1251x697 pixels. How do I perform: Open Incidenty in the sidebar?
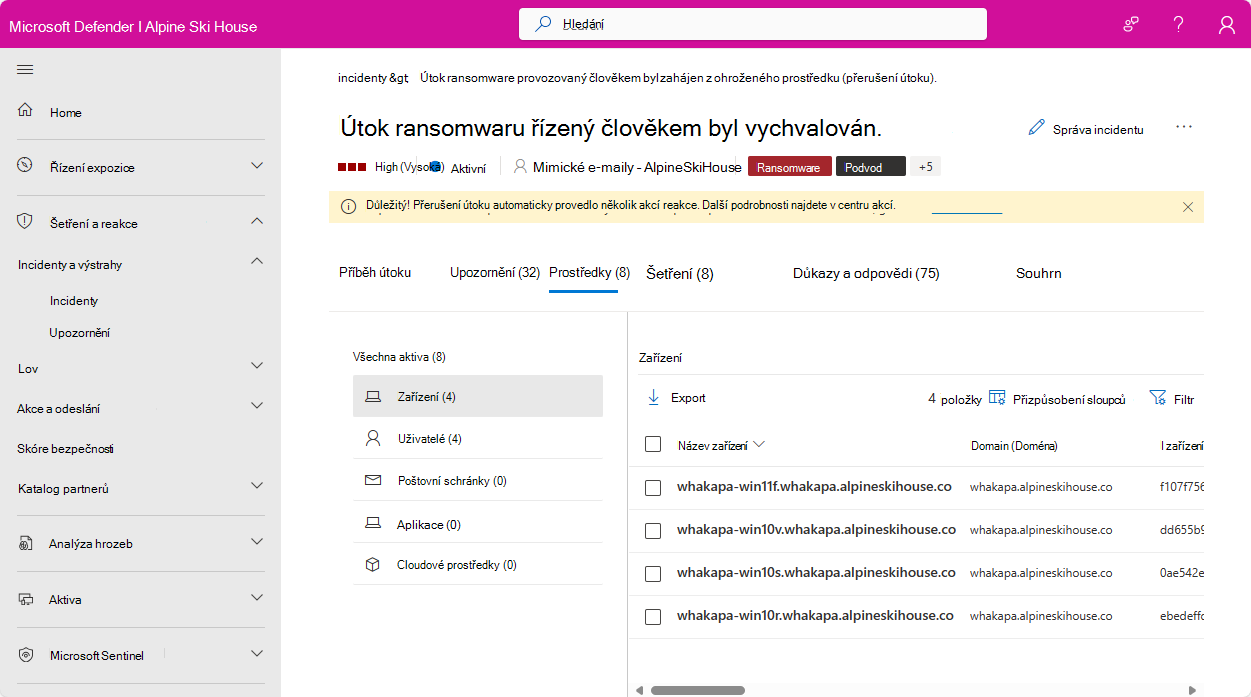(74, 301)
